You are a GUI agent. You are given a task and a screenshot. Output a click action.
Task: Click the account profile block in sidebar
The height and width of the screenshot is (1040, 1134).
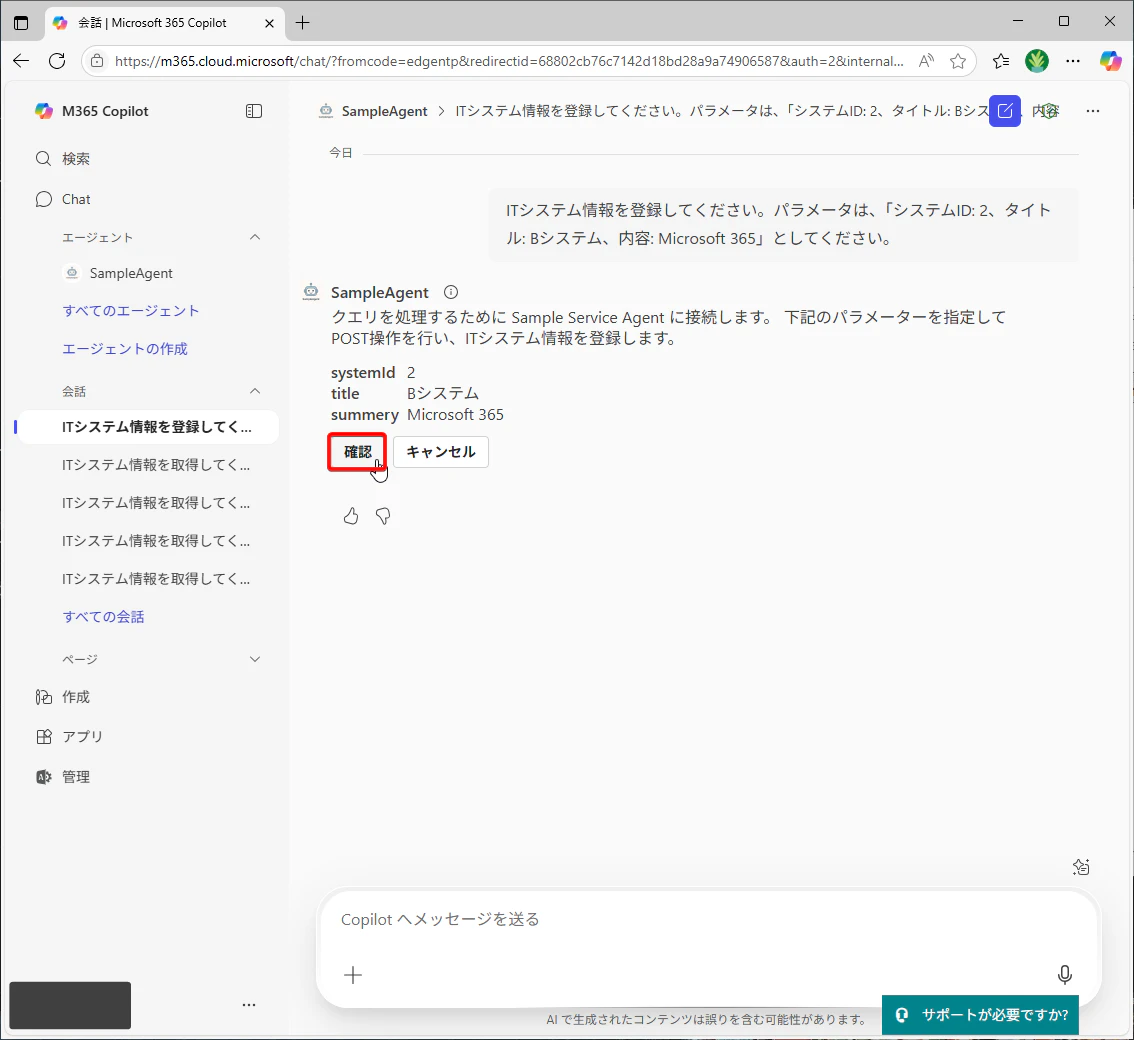70,1005
